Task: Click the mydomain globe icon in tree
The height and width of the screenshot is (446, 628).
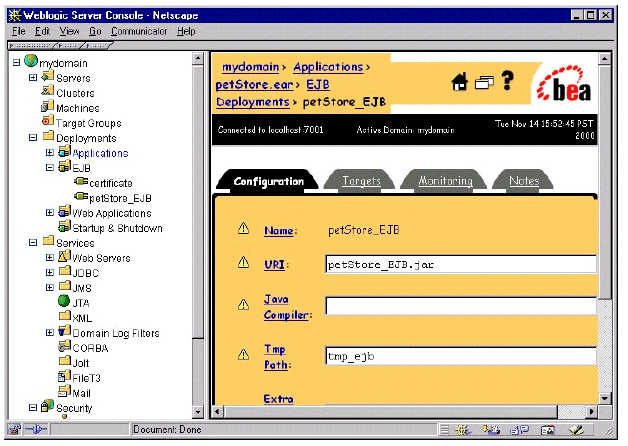Action: 31,62
